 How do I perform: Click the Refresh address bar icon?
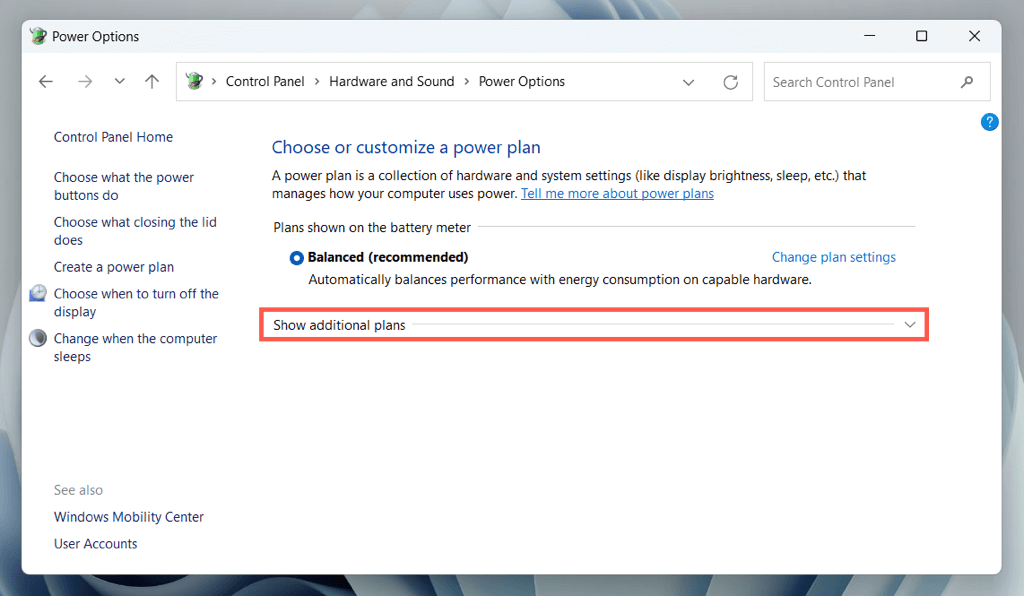point(731,82)
